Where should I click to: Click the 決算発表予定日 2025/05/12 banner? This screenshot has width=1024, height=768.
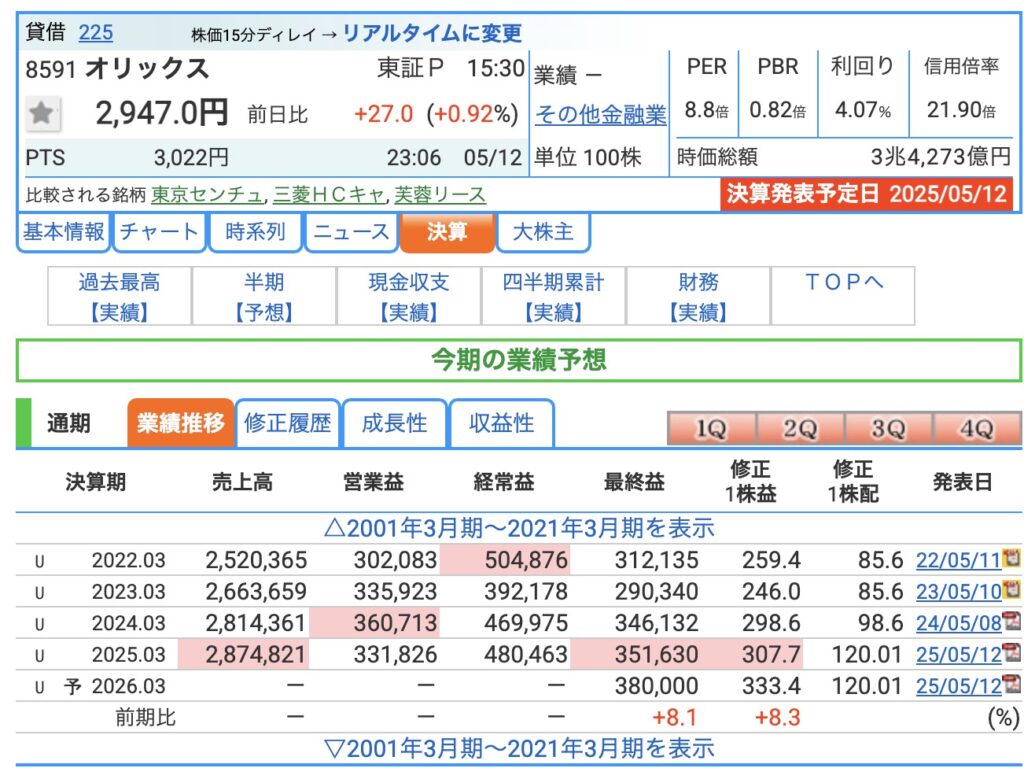coord(867,195)
